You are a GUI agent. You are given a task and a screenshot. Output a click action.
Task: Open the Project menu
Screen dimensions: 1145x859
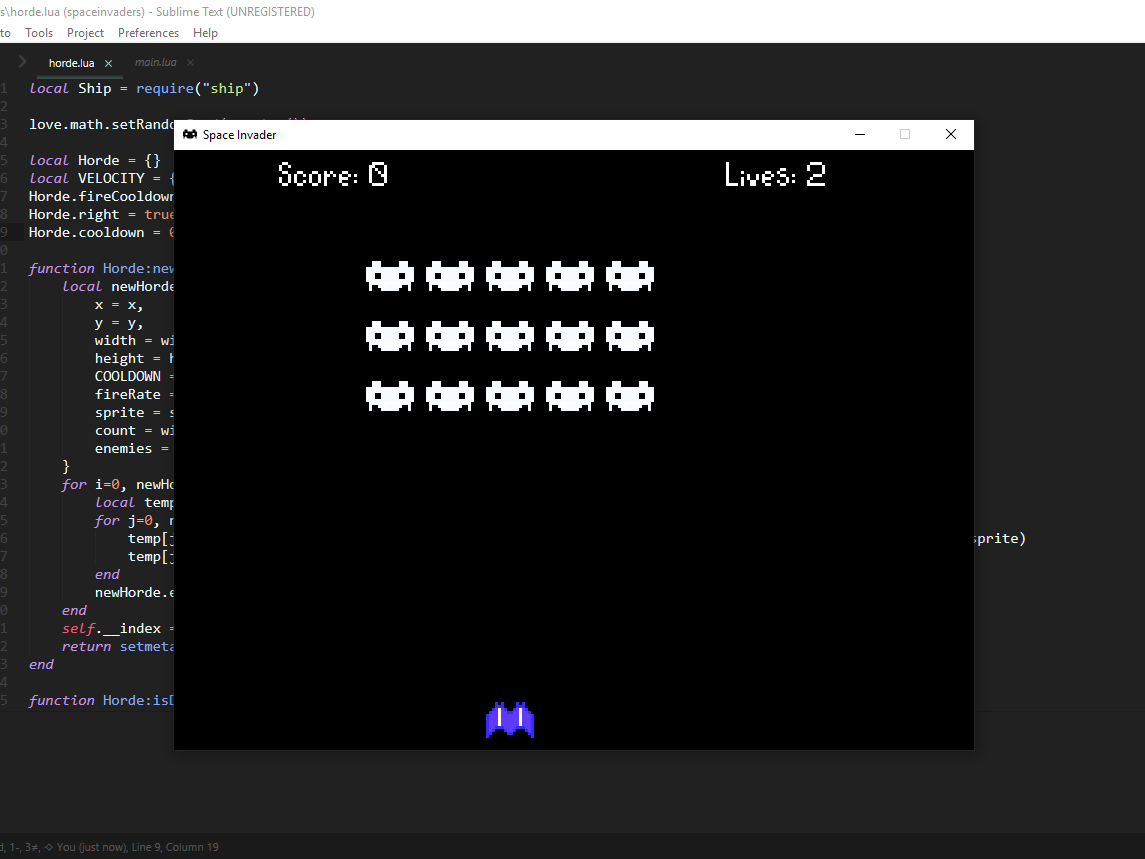coord(85,33)
